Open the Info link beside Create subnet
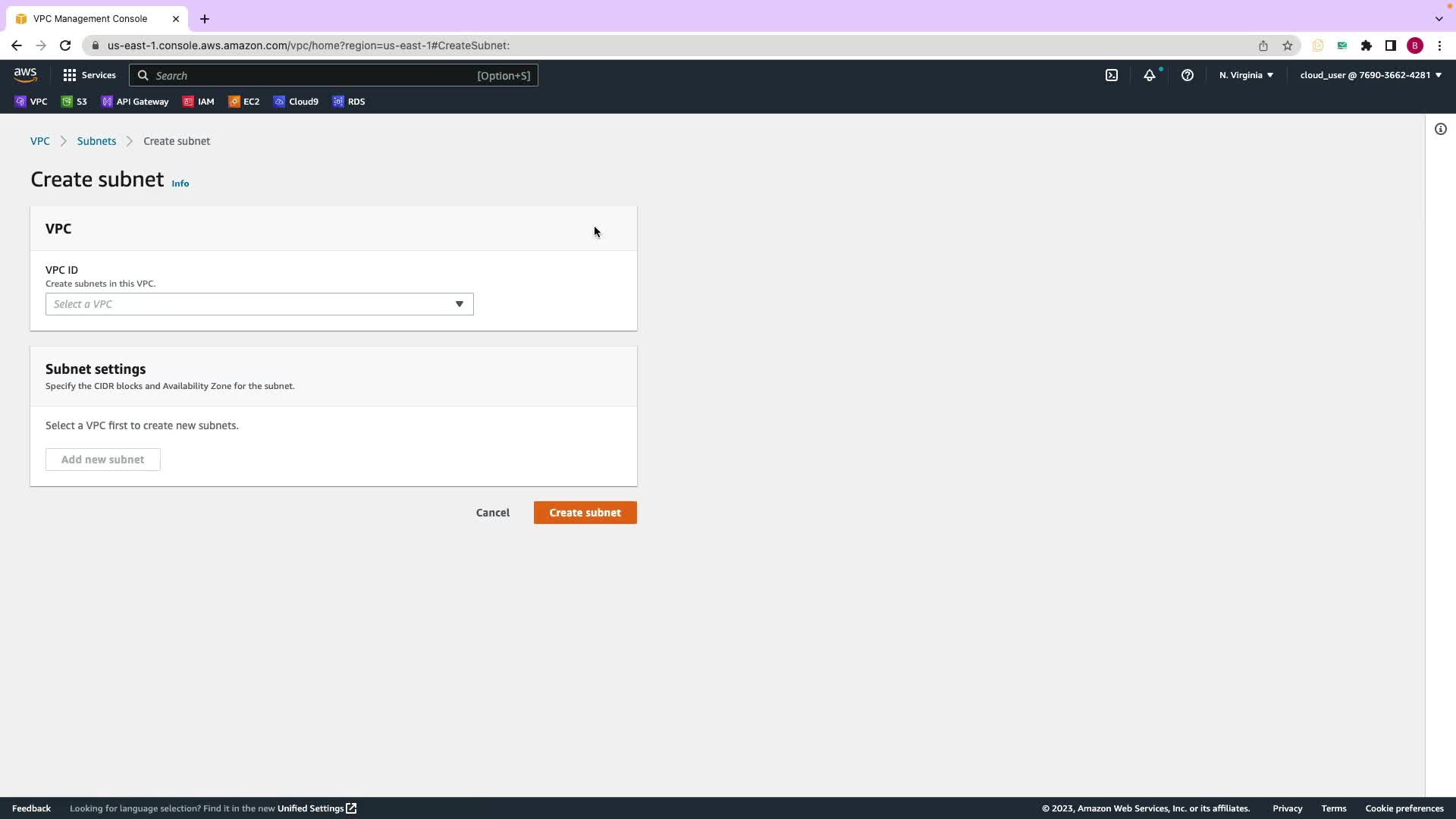This screenshot has height=819, width=1456. point(180,184)
